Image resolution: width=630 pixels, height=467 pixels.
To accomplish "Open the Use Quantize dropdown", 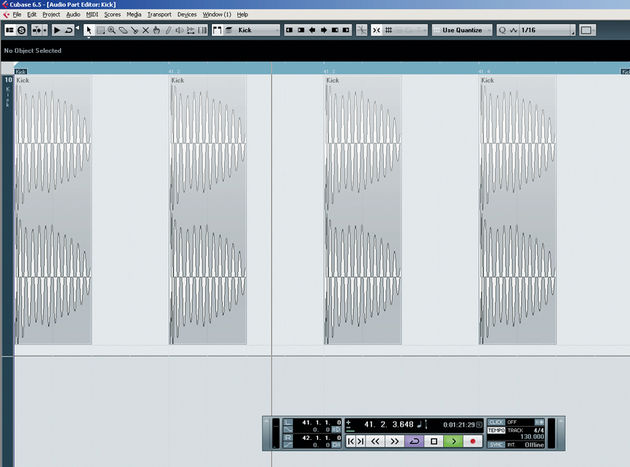I will [x=462, y=30].
